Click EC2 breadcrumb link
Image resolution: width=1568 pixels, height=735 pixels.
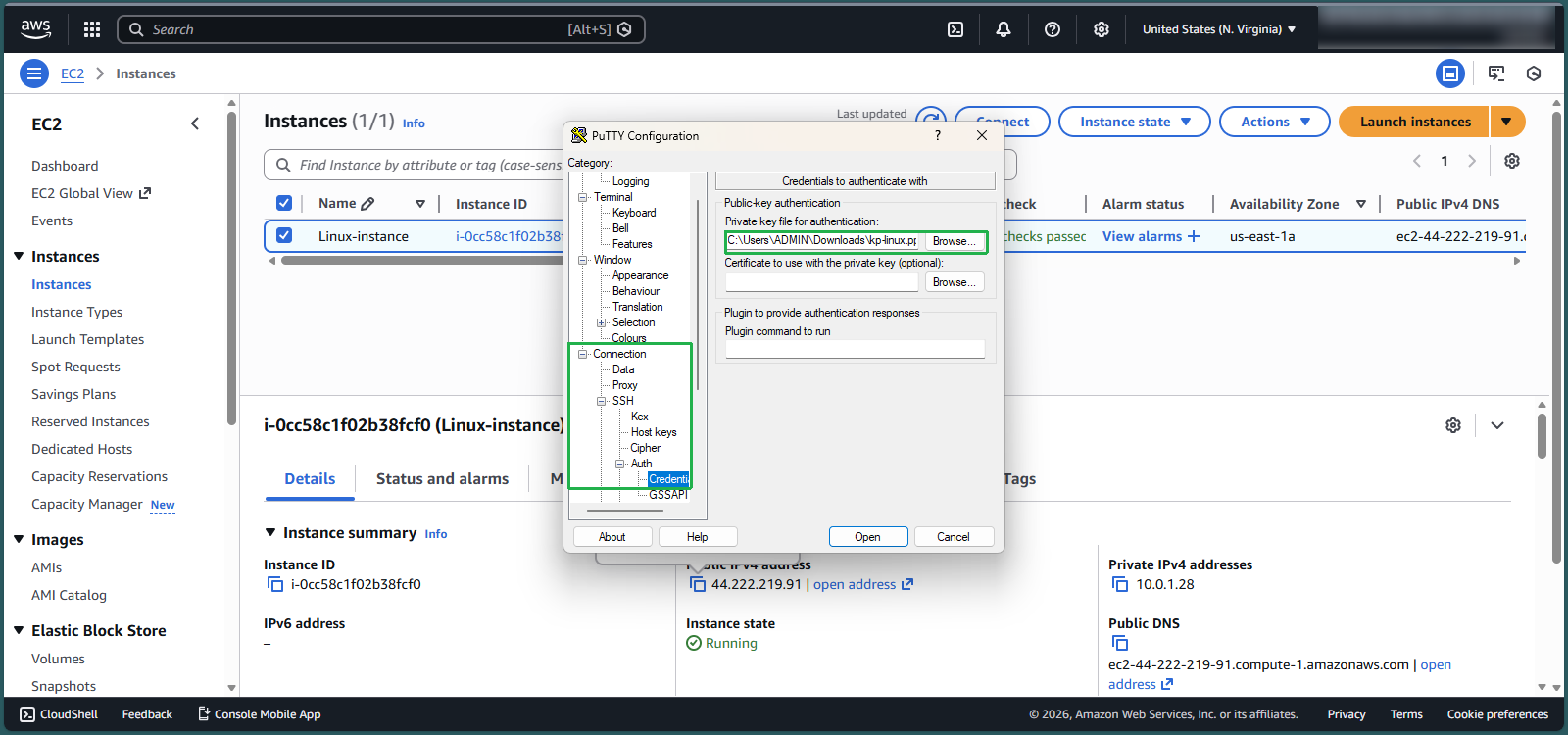point(73,73)
